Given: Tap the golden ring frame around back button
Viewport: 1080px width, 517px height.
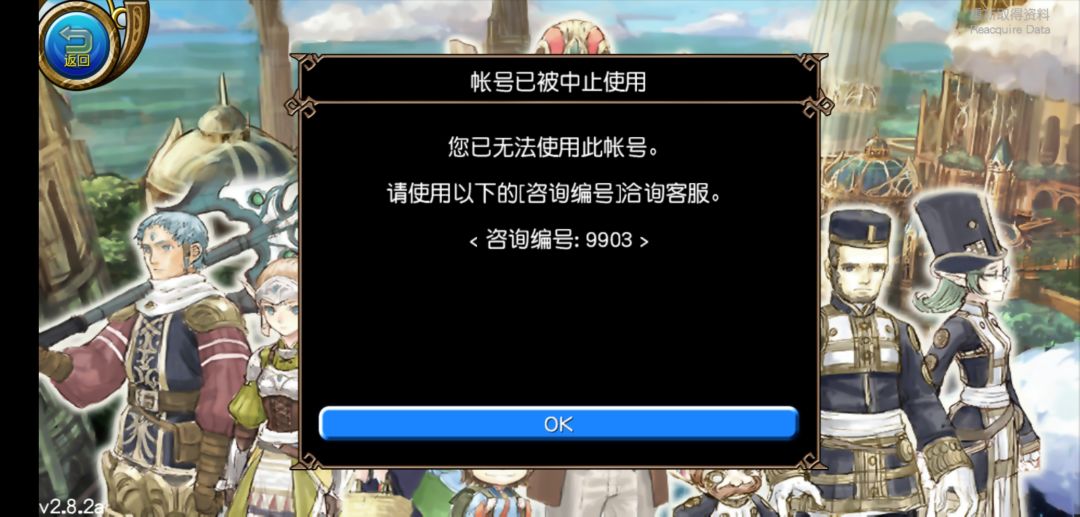Looking at the screenshot, I should [94, 43].
